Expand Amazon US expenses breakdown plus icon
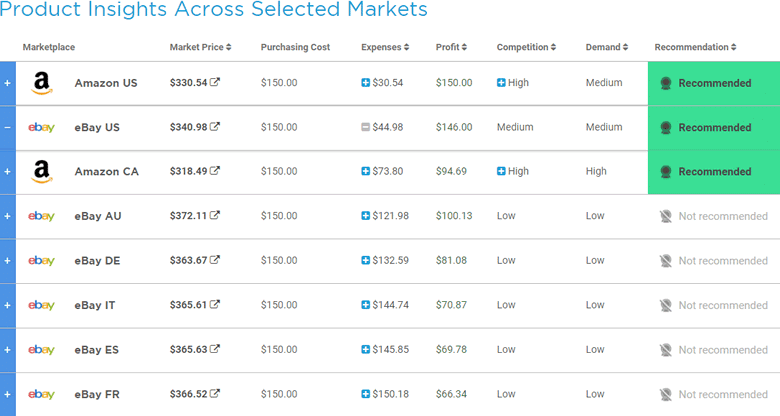This screenshot has width=780, height=416. 366,83
